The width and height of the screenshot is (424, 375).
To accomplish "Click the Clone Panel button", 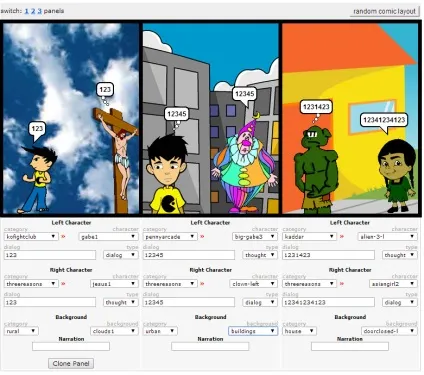I will pyautogui.click(x=71, y=363).
